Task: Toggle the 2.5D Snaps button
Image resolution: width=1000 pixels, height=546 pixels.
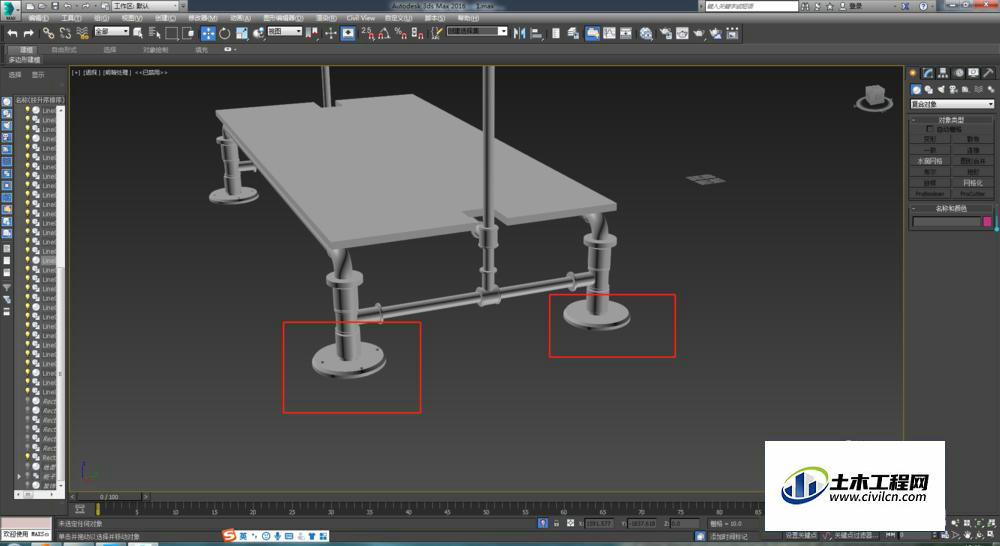Action: (367, 33)
